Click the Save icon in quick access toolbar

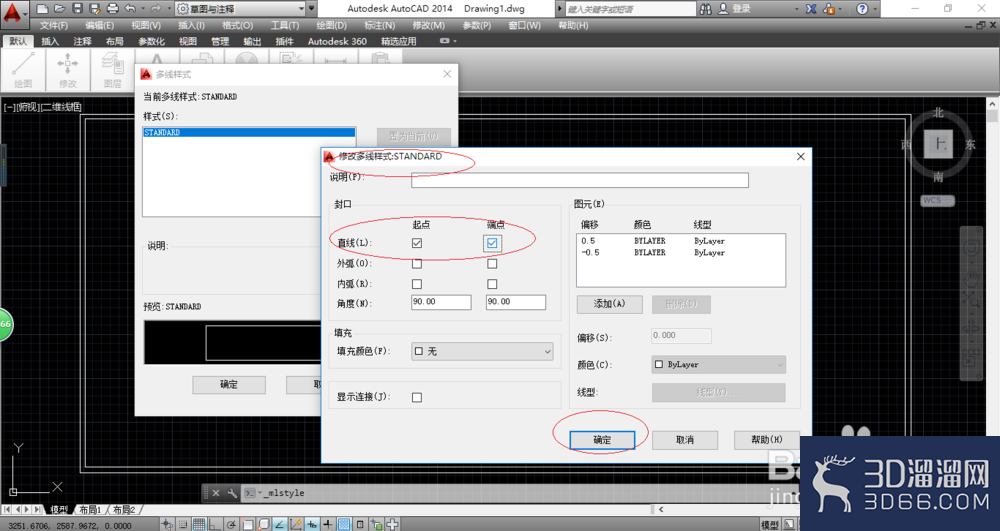[77, 9]
